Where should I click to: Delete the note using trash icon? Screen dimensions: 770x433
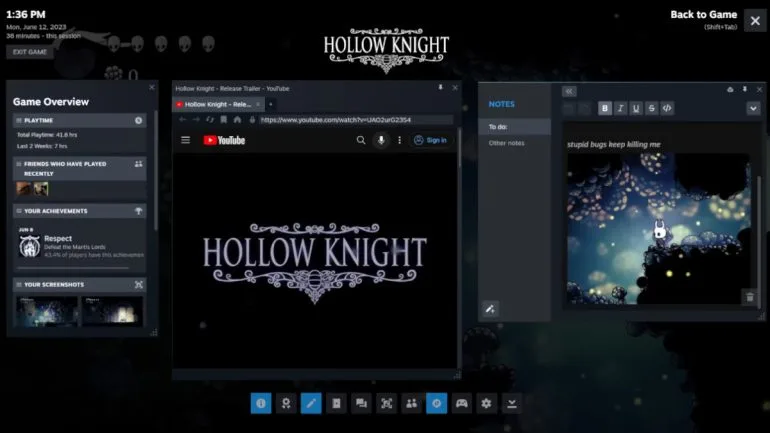click(750, 297)
